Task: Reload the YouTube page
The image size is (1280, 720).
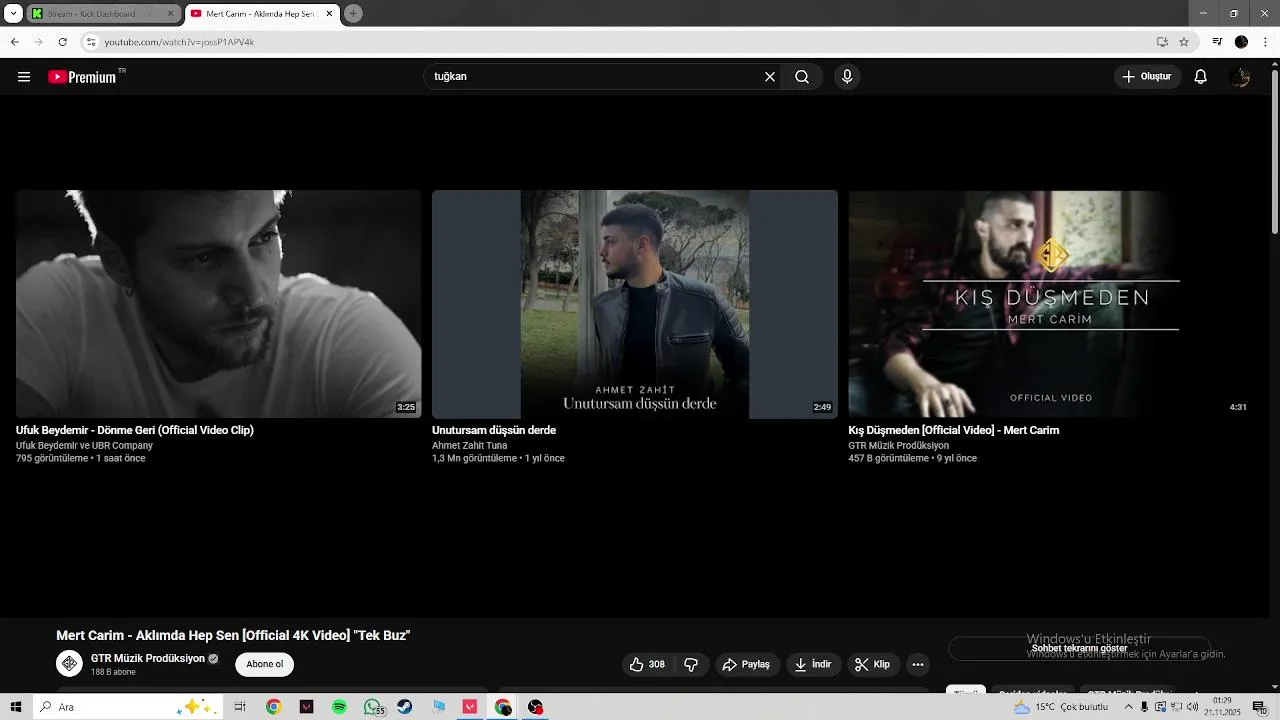Action: (x=62, y=42)
